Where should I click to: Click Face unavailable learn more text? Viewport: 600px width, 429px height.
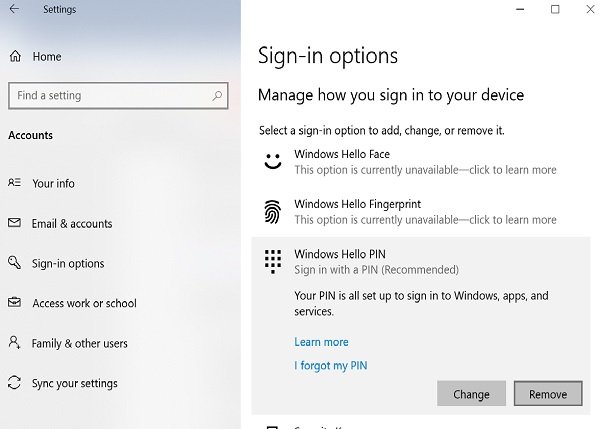[426, 170]
